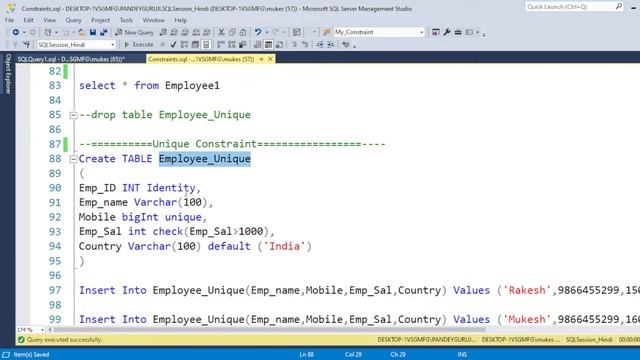The height and width of the screenshot is (360, 640).
Task: Open the Undo history dropdown arrow
Action: point(267,32)
